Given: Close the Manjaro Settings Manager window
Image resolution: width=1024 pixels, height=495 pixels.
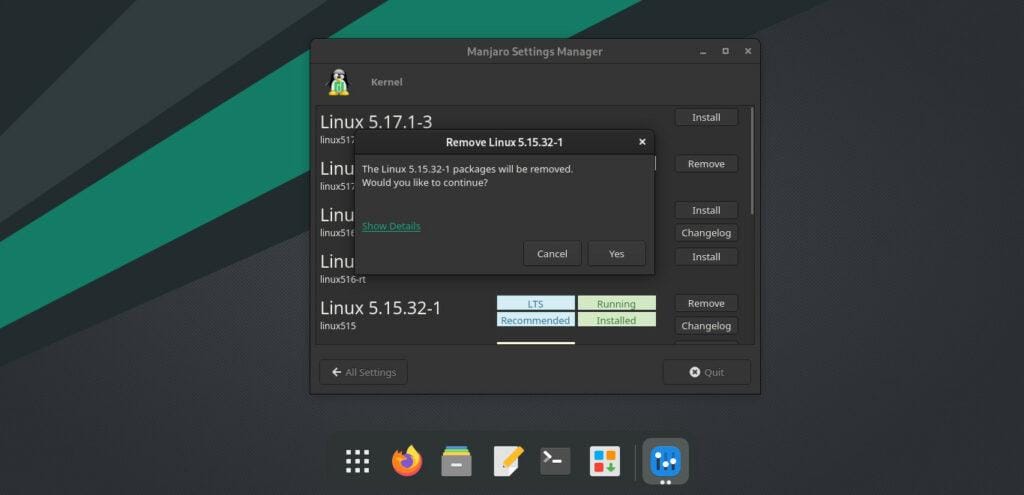Looking at the screenshot, I should pos(748,51).
